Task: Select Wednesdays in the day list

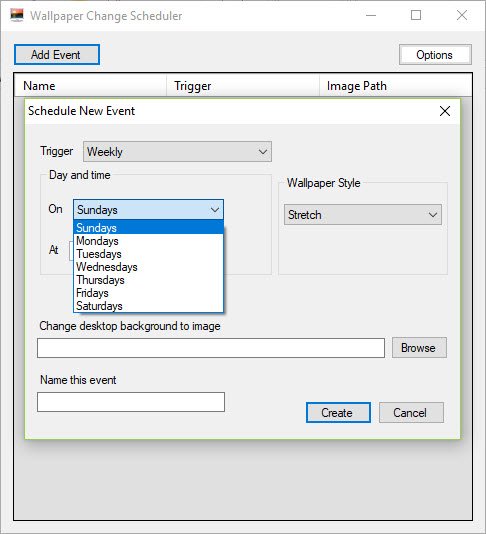Action: (148, 267)
